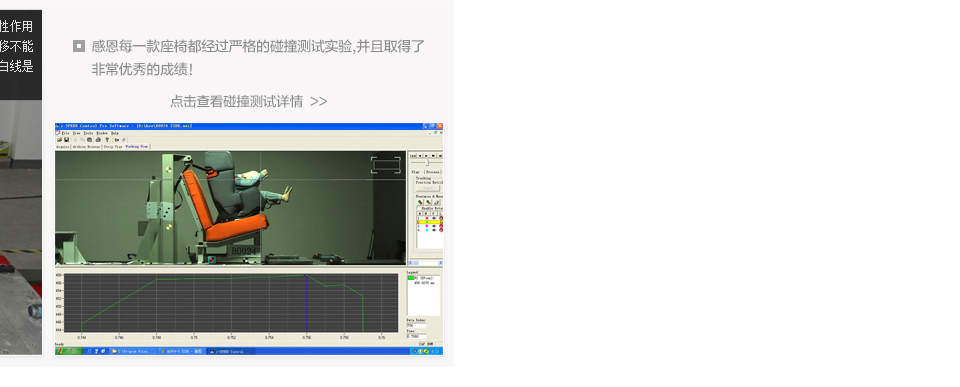Select the Process tab in side panel
Viewport: 960px width, 387px height.
tap(432, 172)
